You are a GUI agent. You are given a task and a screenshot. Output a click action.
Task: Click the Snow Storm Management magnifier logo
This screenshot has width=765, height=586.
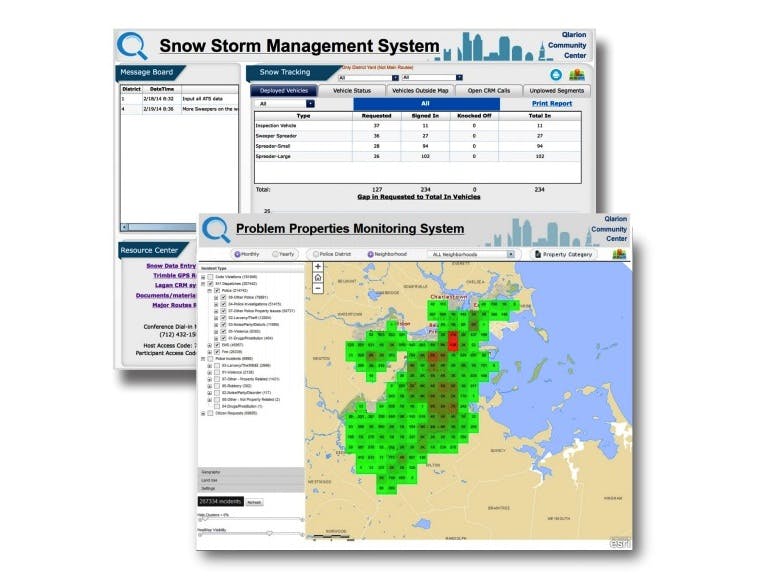click(133, 46)
